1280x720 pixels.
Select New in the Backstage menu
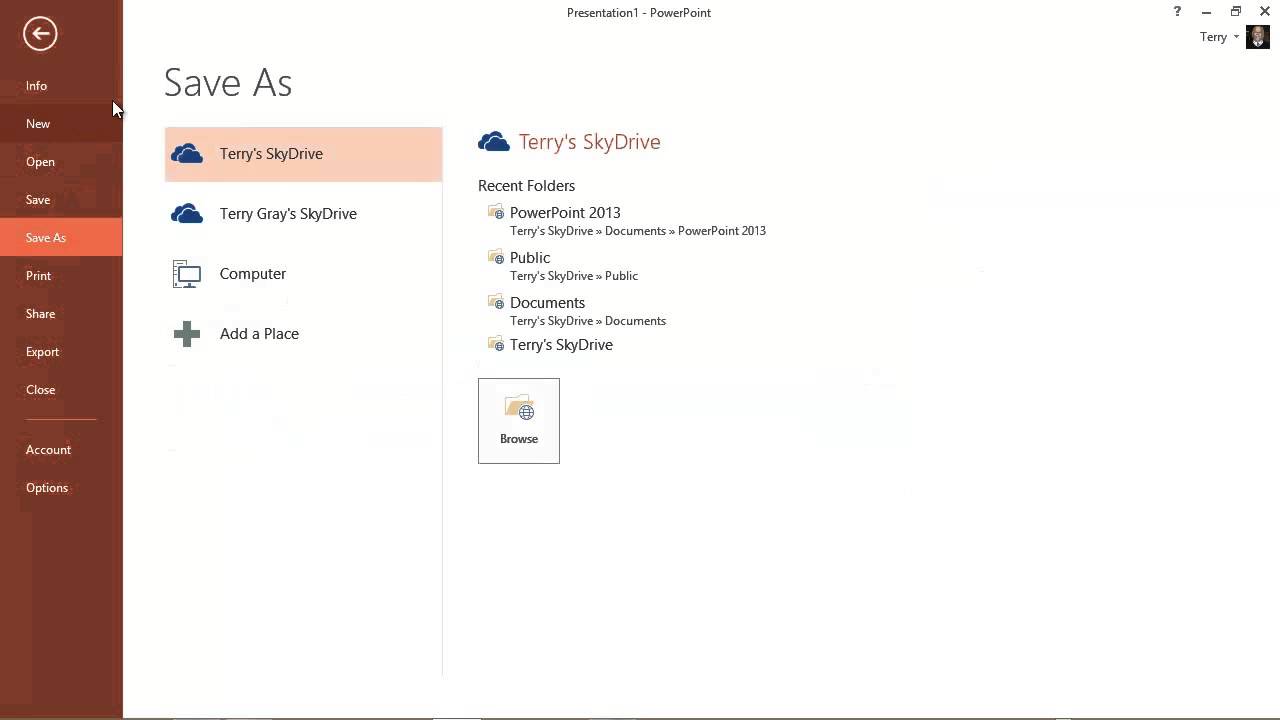[x=61, y=124]
